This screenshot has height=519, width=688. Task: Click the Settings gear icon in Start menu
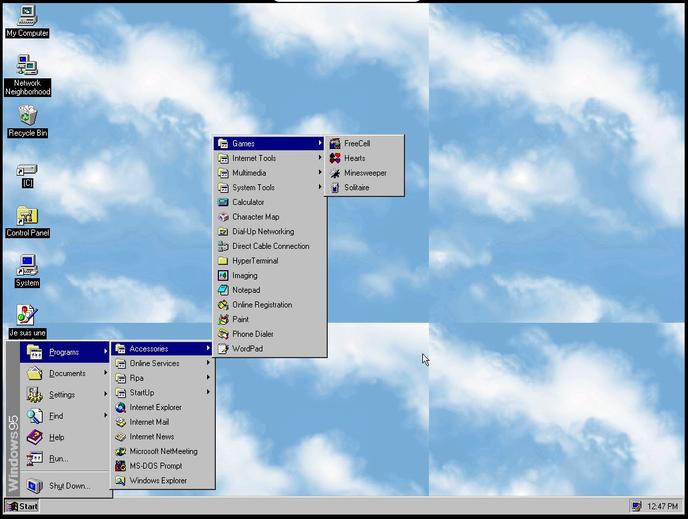[x=34, y=394]
